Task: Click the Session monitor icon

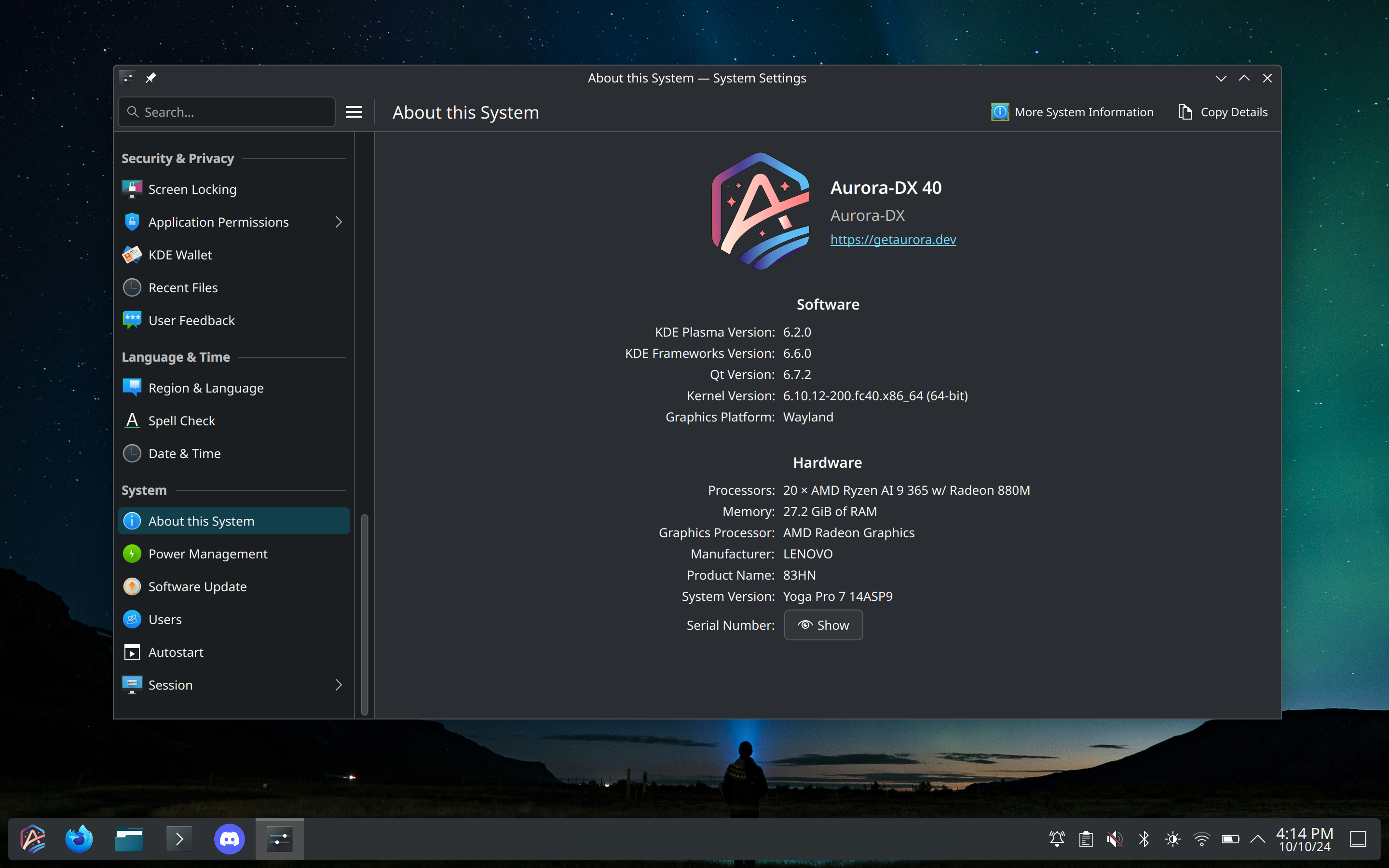Action: coord(132,684)
